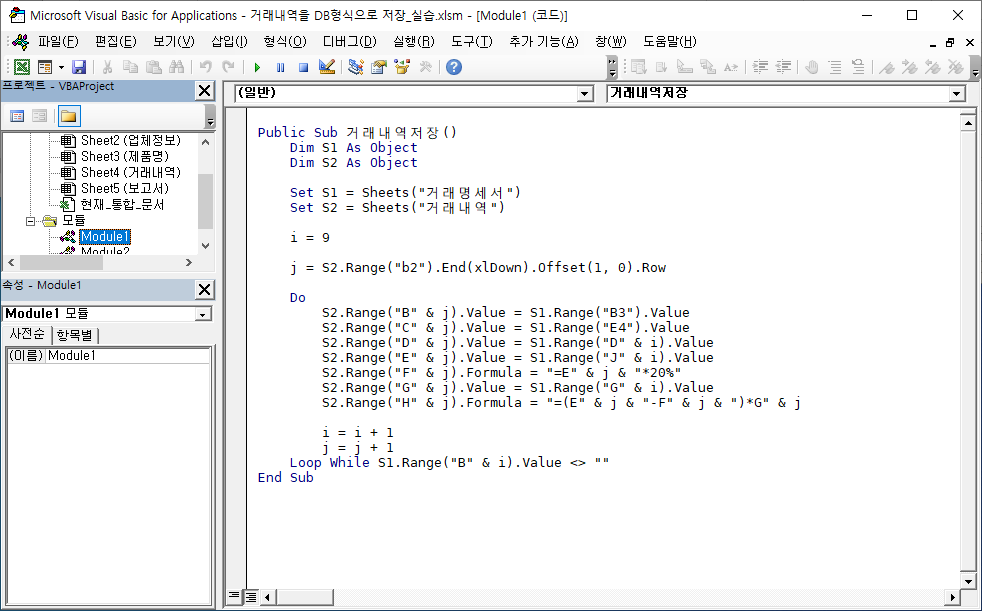Open the Object Browser icon

[x=402, y=67]
